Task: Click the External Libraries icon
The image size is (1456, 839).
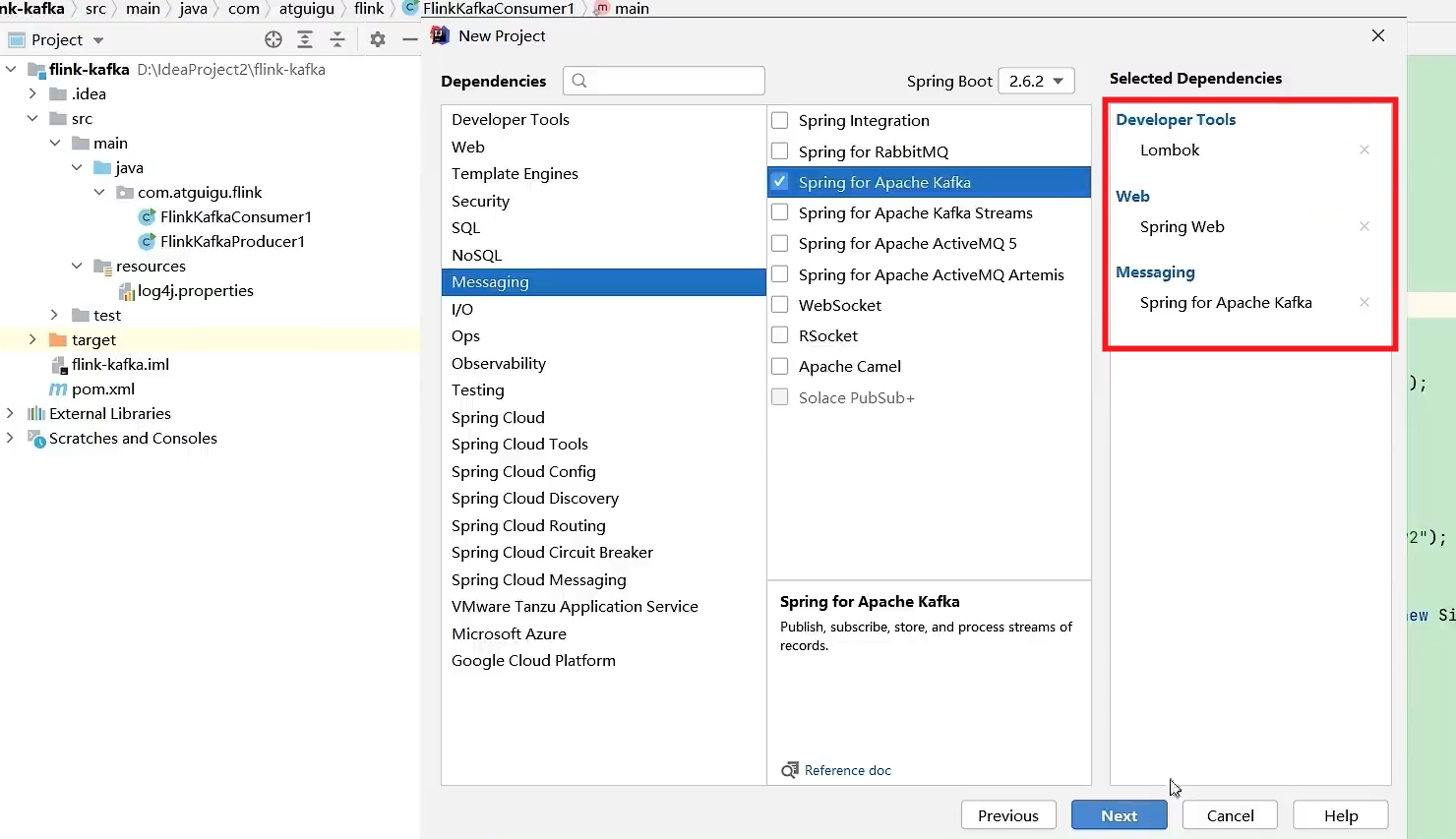Action: (36, 413)
